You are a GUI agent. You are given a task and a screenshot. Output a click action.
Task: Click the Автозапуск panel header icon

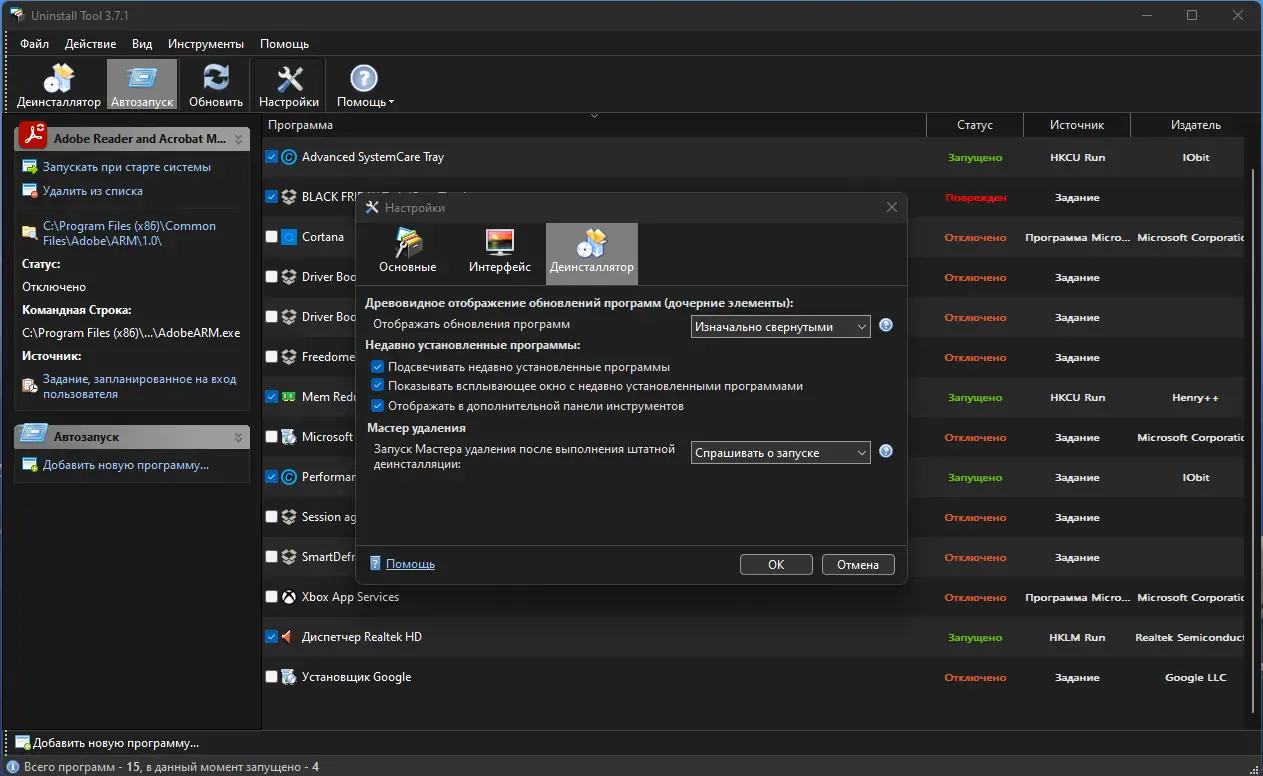click(x=34, y=436)
